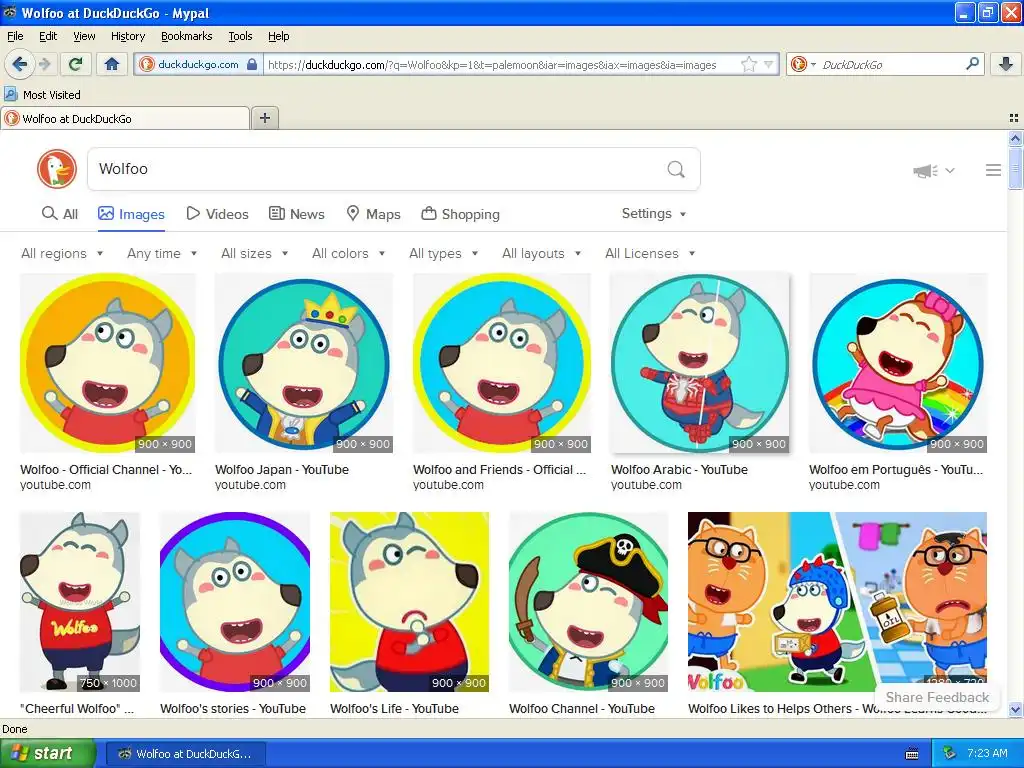Open Wolfoo's Life yellow thumbnail
Viewport: 1024px width, 768px height.
pyautogui.click(x=409, y=602)
